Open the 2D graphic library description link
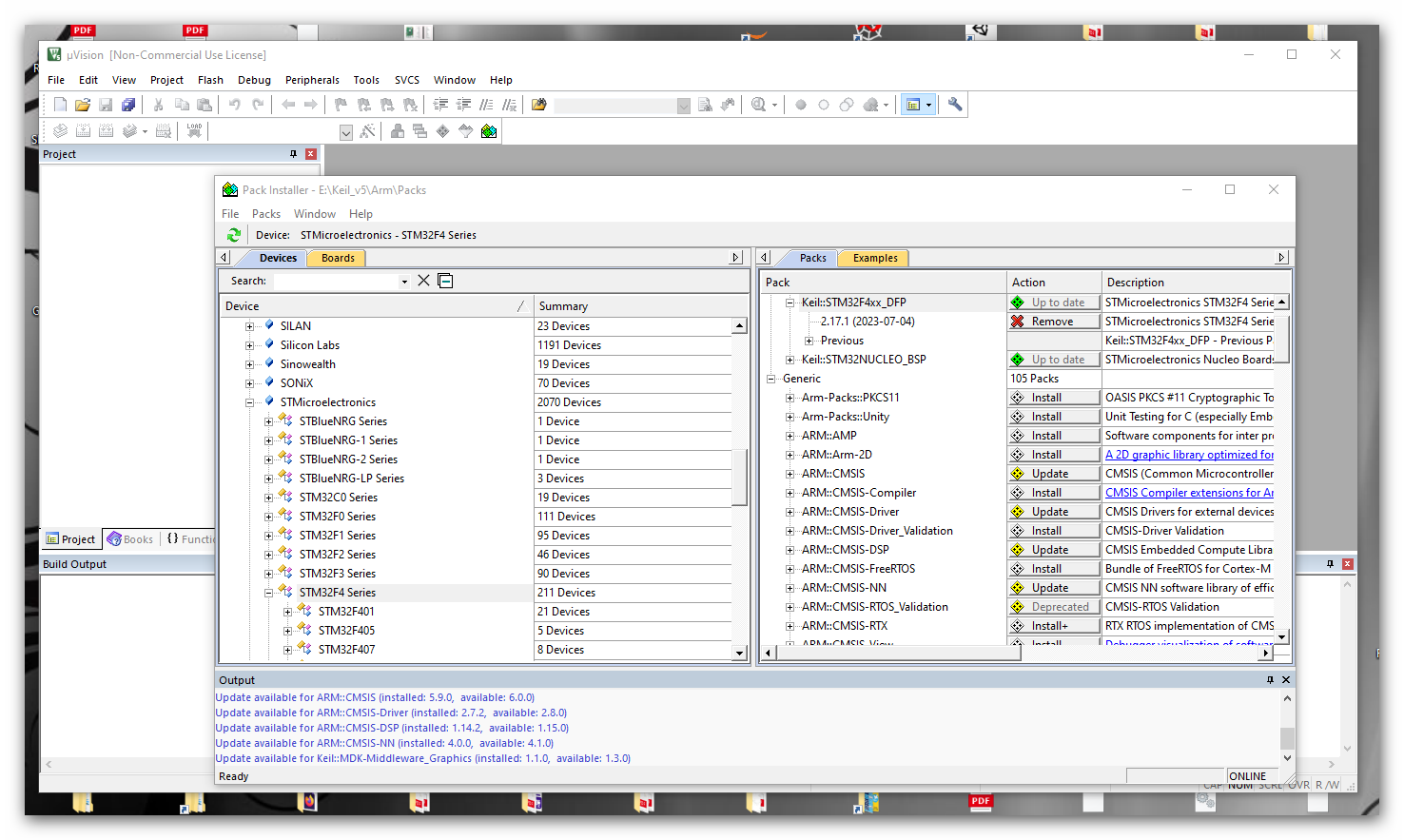The width and height of the screenshot is (1404, 840). (1189, 455)
